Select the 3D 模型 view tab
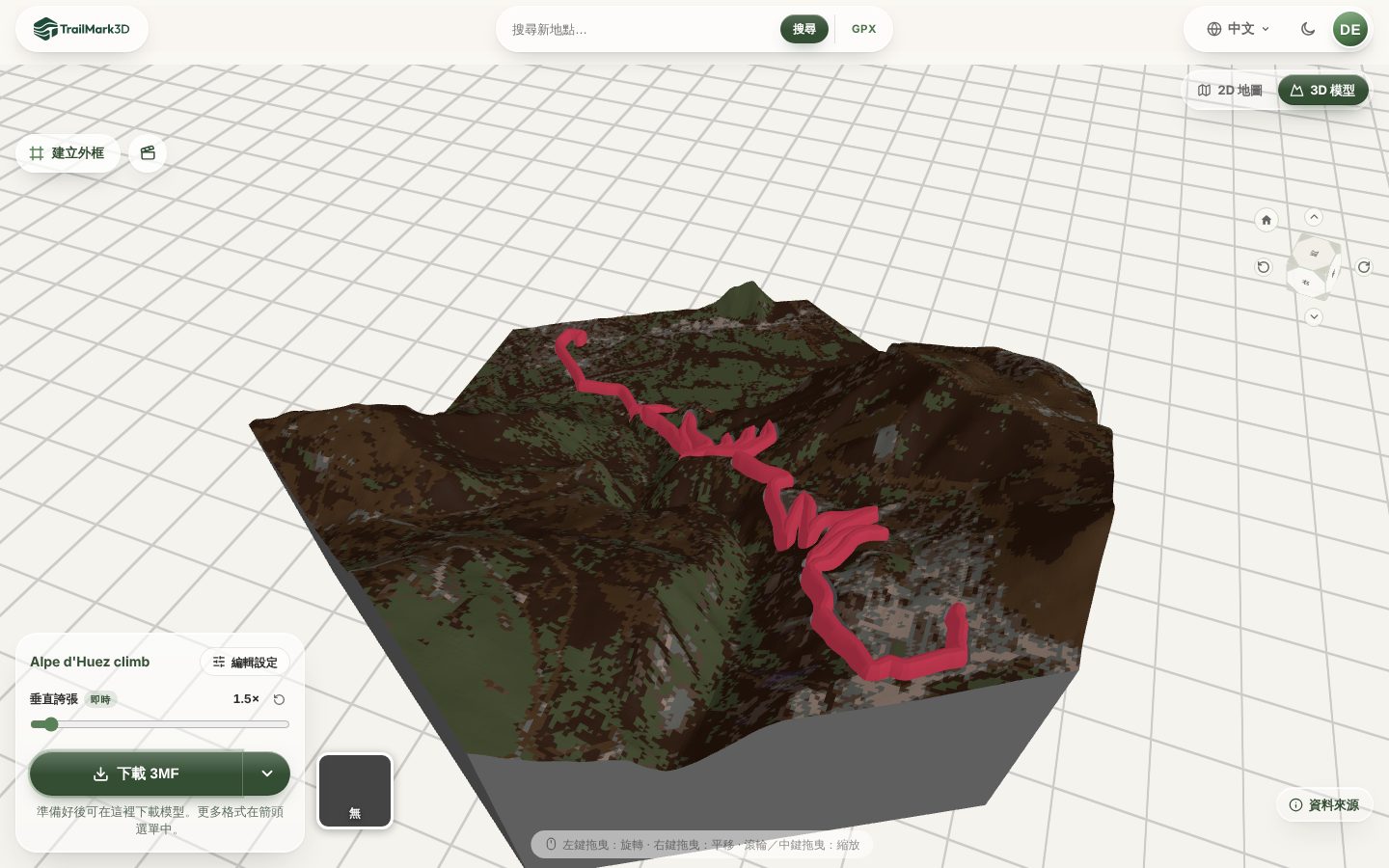 point(1323,91)
